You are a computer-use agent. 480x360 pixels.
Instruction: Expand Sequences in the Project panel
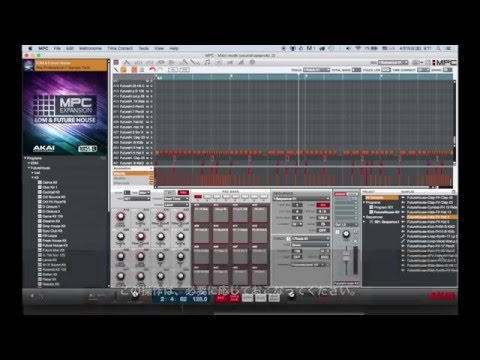tap(364, 217)
